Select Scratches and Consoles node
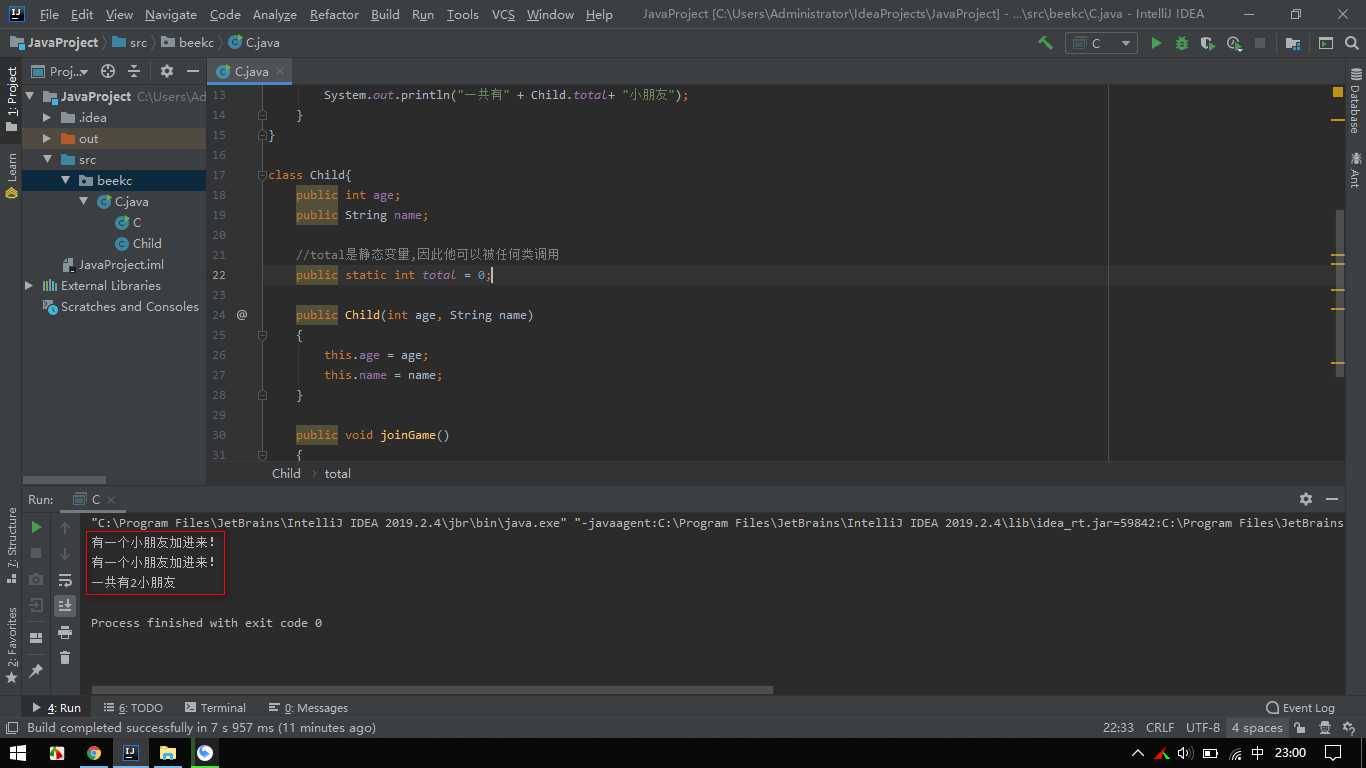This screenshot has height=768, width=1366. click(x=121, y=306)
